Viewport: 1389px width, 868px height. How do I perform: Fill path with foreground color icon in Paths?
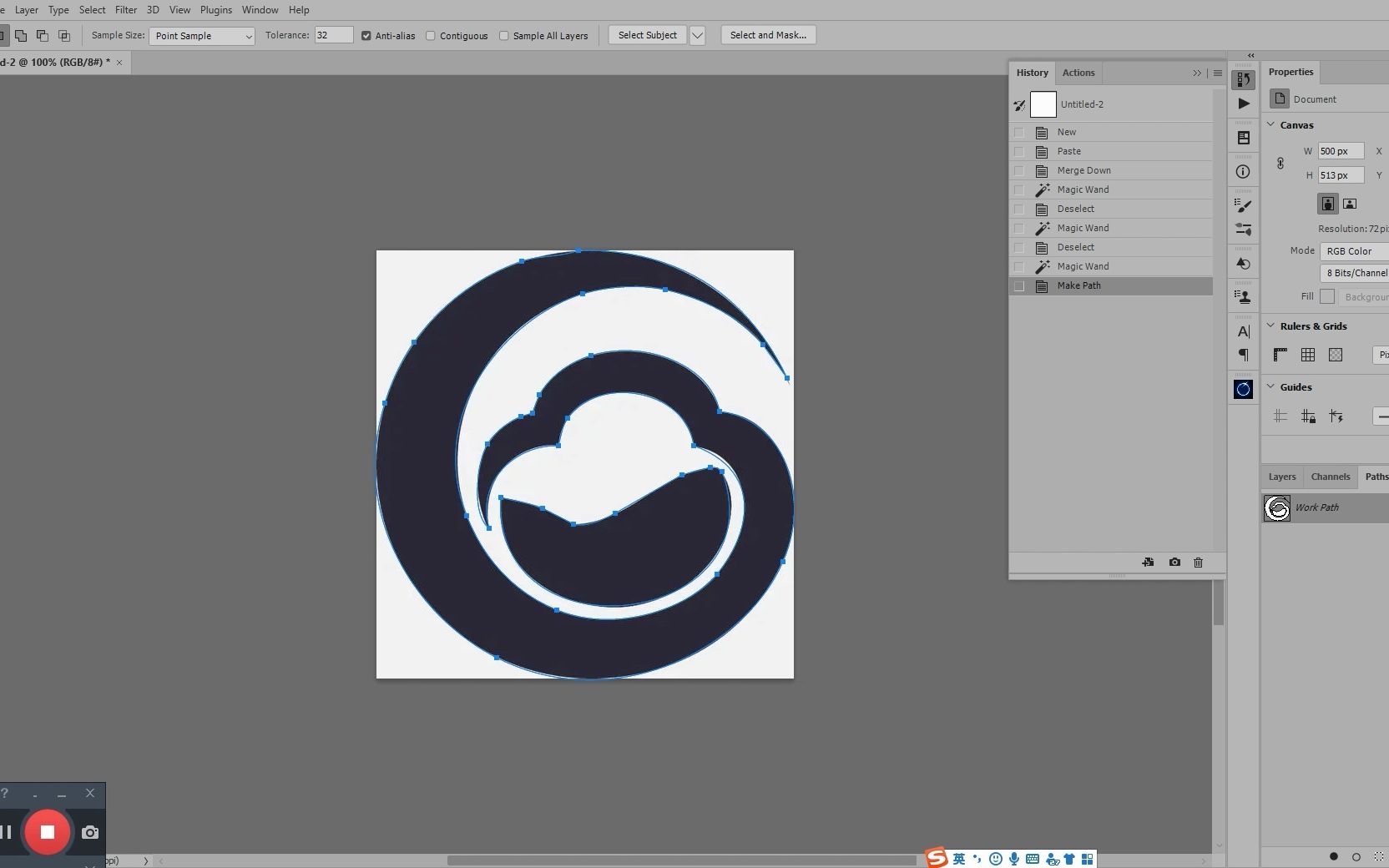point(1334,856)
